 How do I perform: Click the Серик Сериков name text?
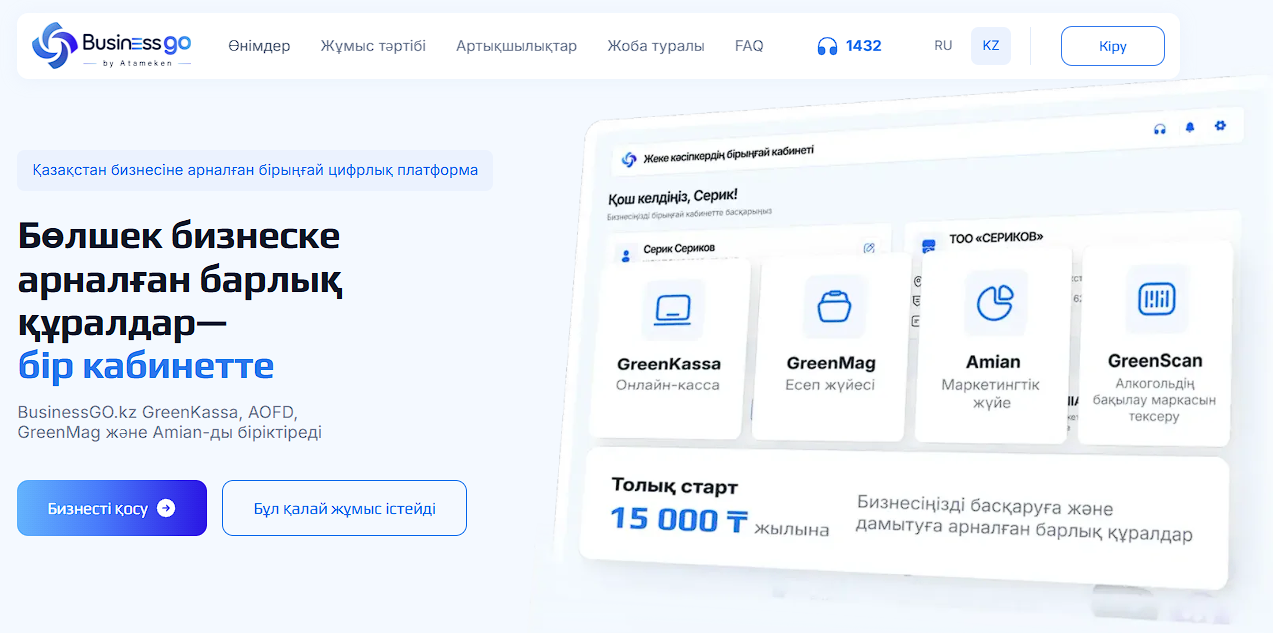pyautogui.click(x=679, y=248)
